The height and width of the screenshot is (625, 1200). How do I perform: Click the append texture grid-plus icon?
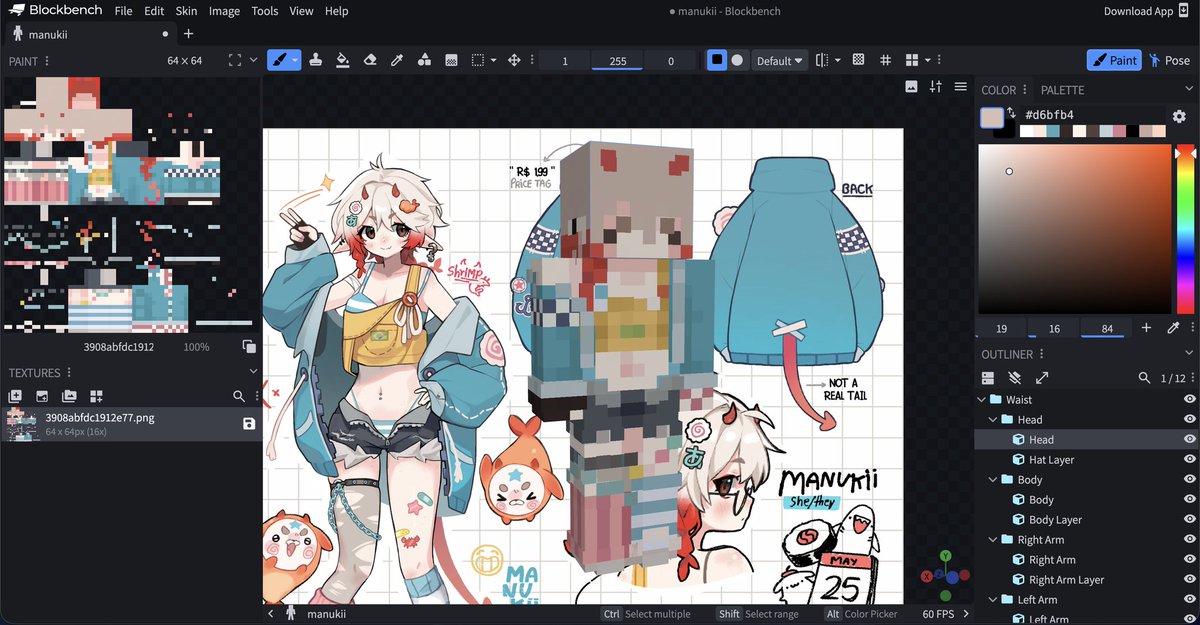(x=96, y=396)
